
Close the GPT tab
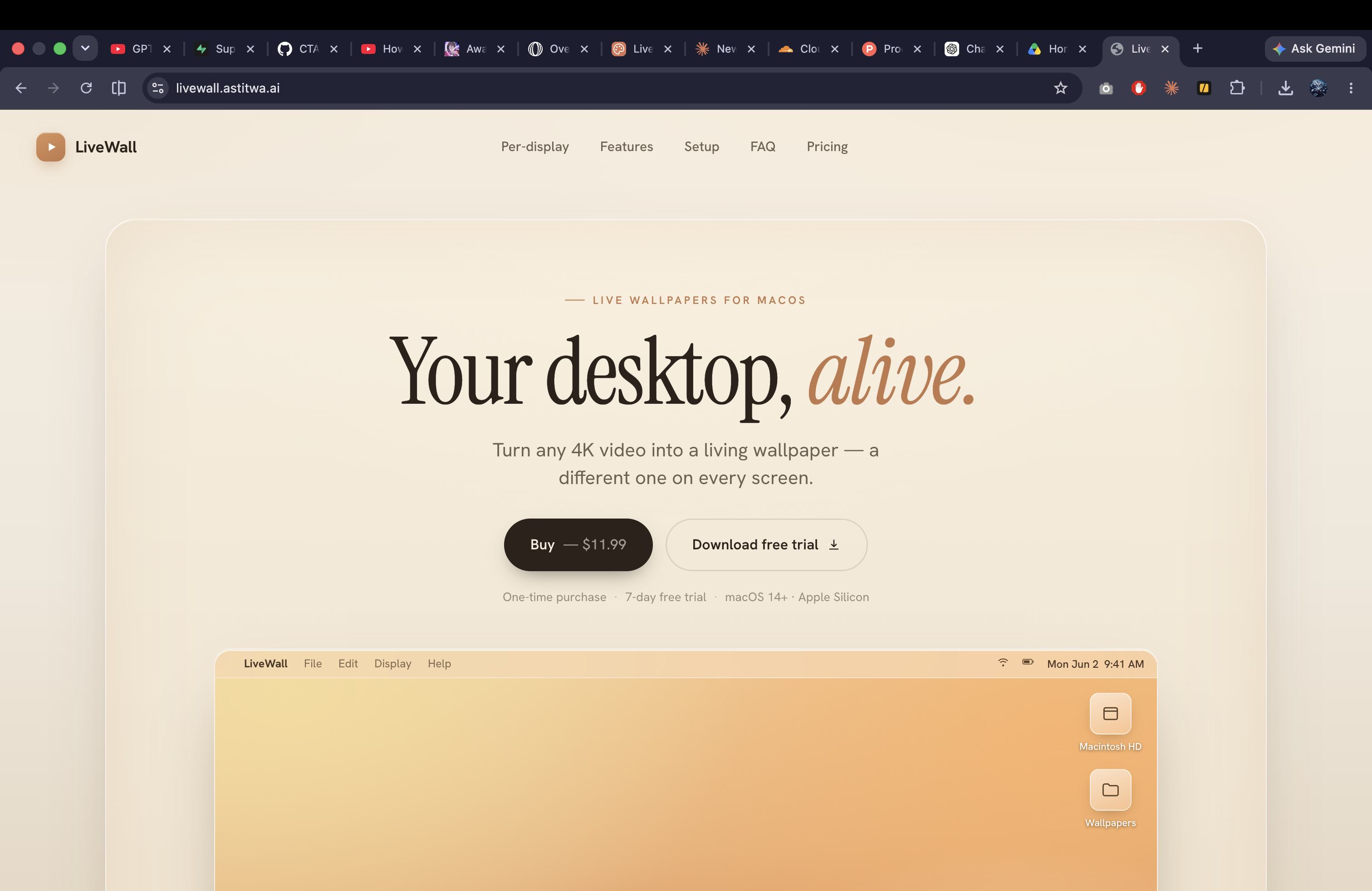coord(167,49)
